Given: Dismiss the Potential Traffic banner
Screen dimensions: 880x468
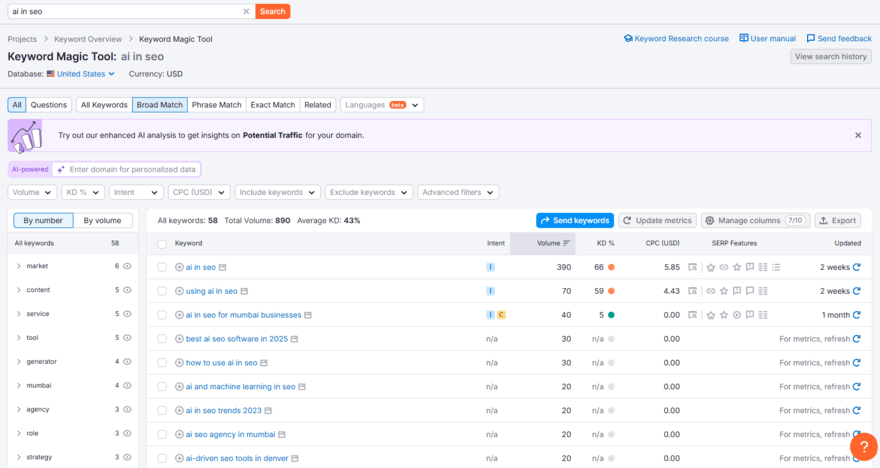Looking at the screenshot, I should click(858, 135).
